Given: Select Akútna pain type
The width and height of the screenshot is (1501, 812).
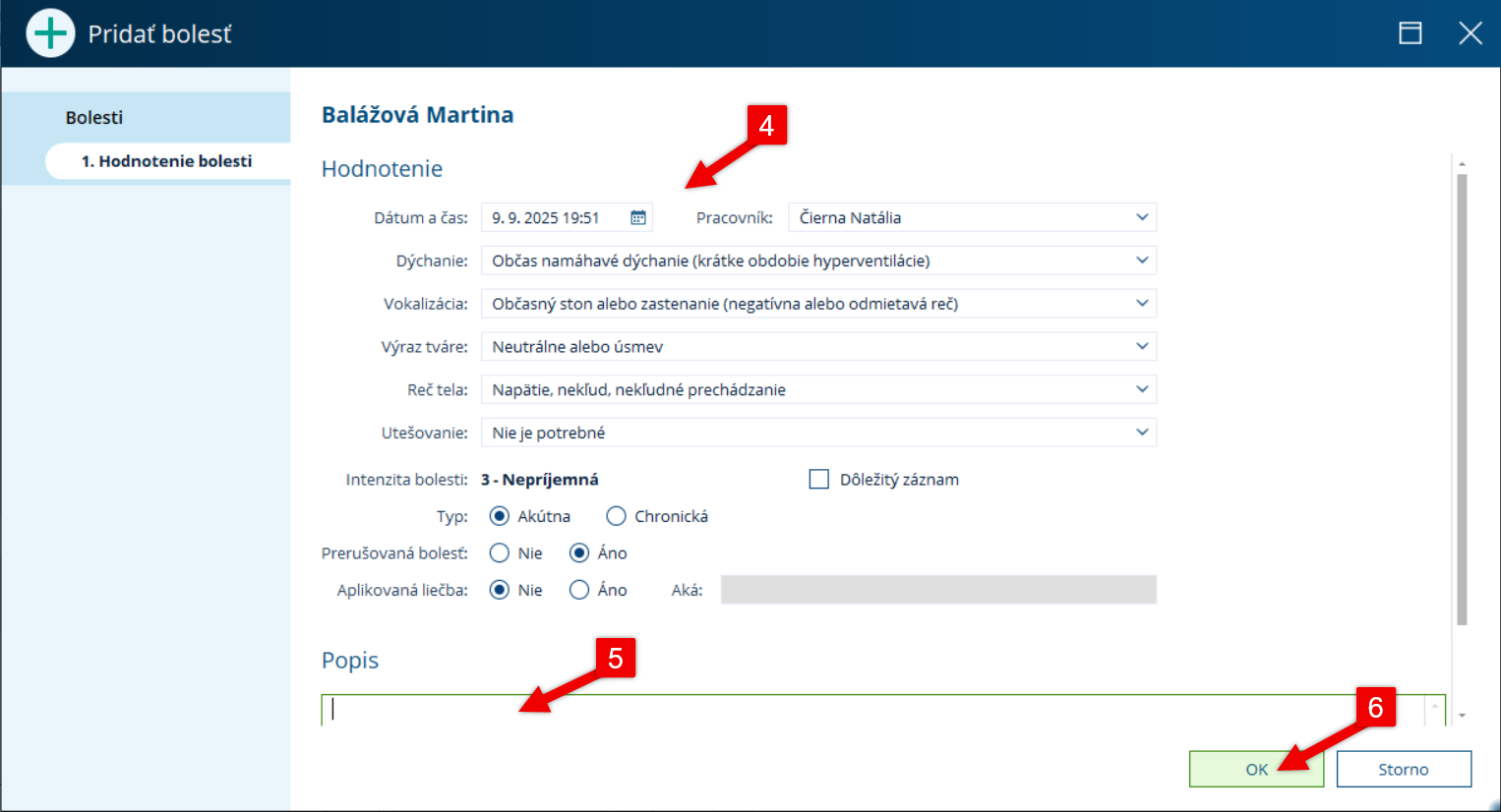Looking at the screenshot, I should pos(500,516).
